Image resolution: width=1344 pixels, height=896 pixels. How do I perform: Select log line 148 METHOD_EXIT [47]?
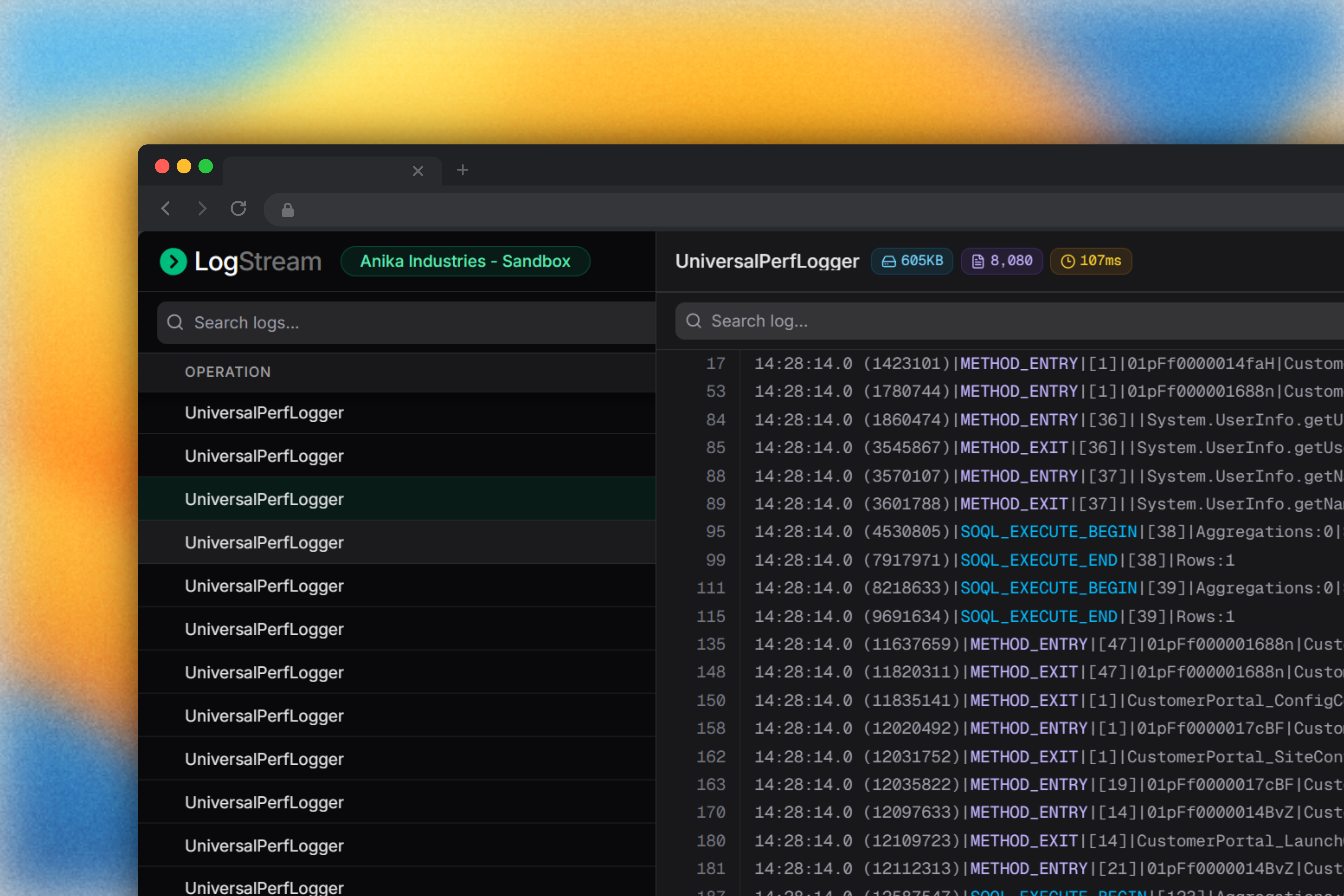point(1000,672)
